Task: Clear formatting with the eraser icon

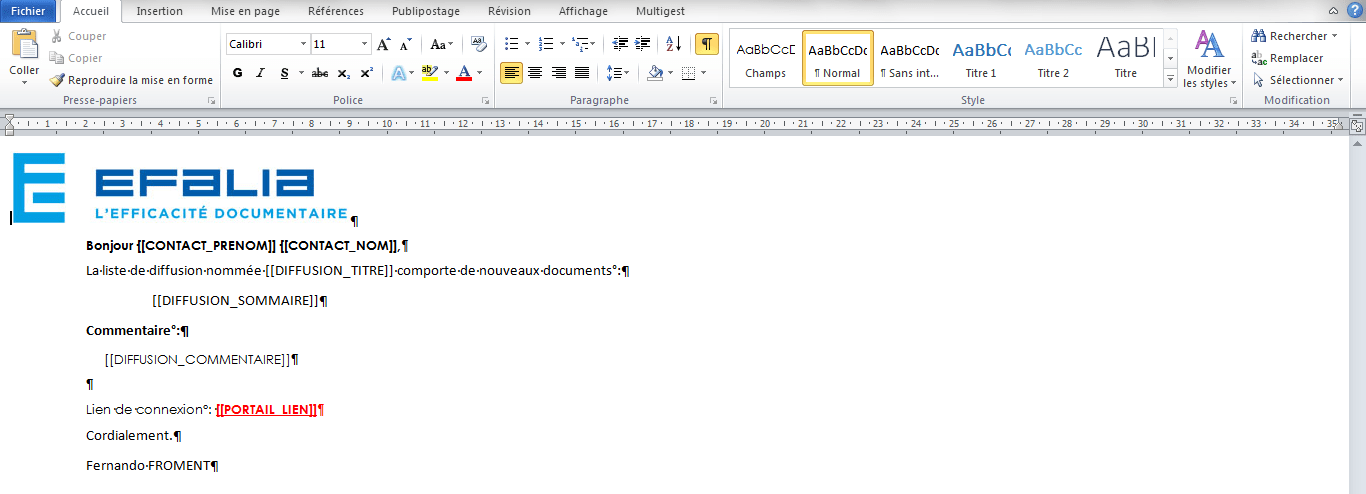Action: pos(478,44)
